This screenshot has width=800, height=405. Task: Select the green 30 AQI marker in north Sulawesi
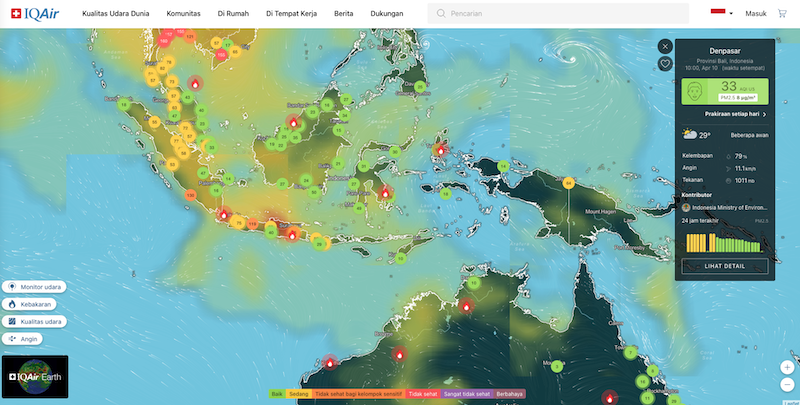[x=394, y=151]
